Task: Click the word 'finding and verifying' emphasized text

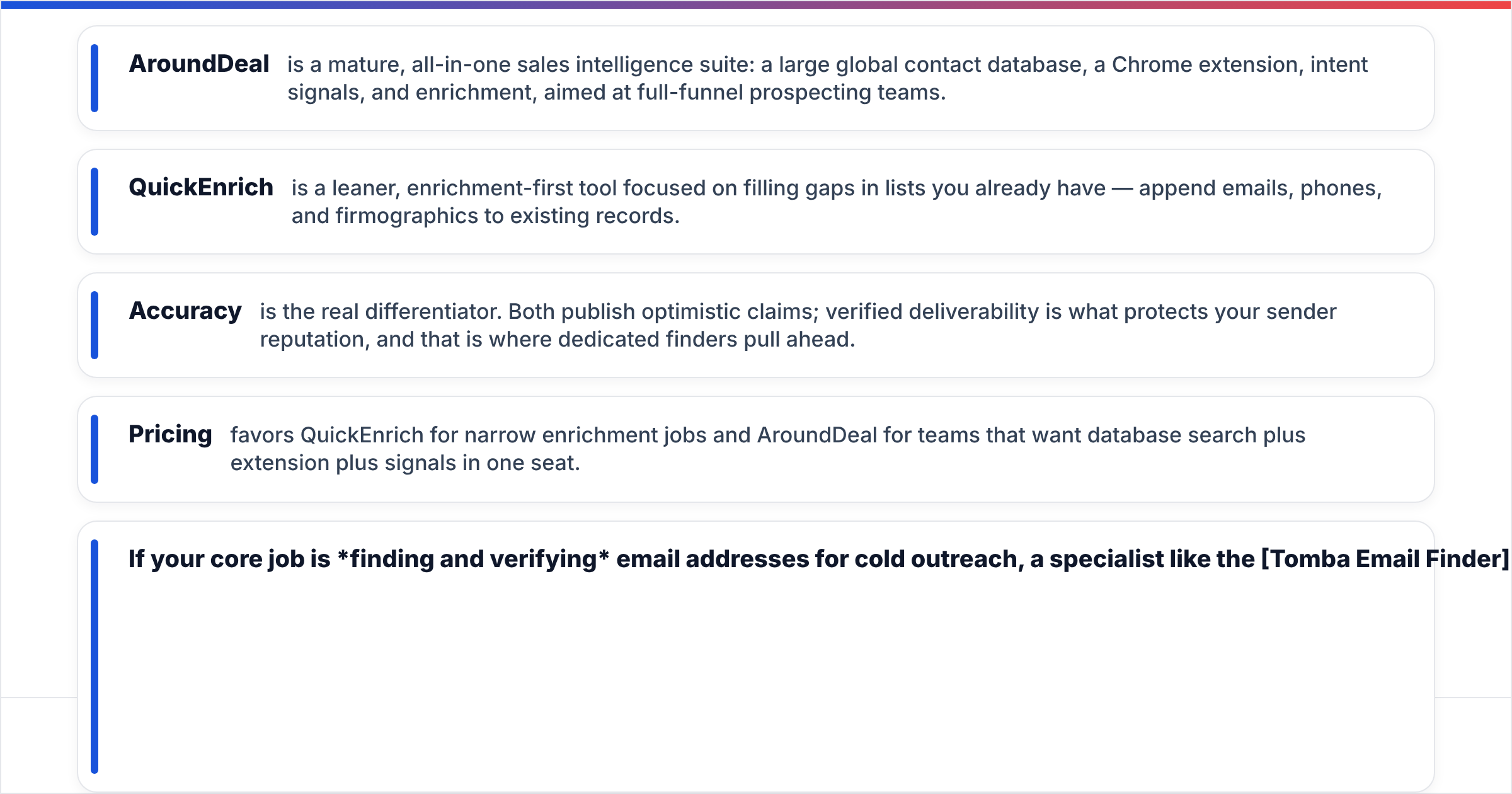Action: (x=473, y=559)
